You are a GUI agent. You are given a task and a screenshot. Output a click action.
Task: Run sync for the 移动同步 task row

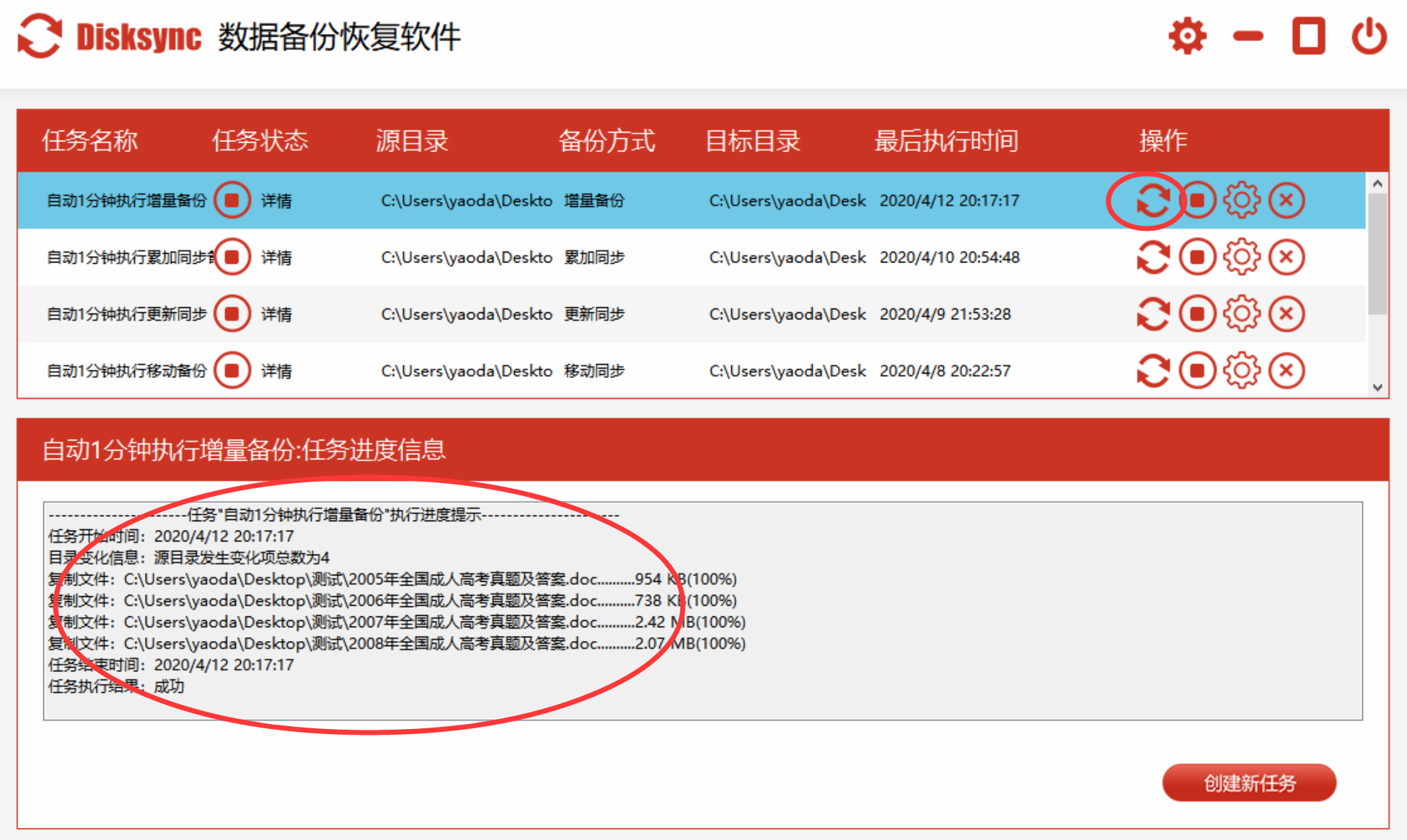coord(1152,371)
